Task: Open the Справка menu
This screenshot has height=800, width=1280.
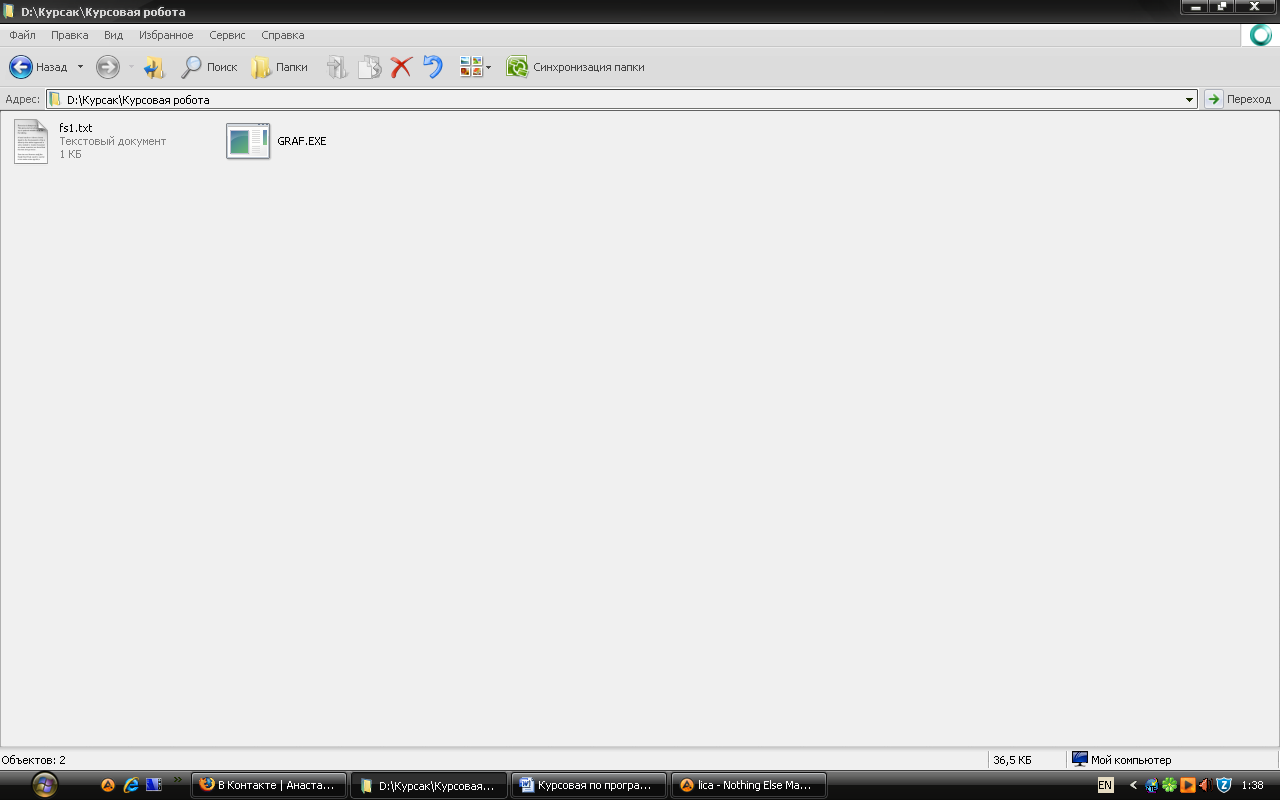Action: (283, 35)
